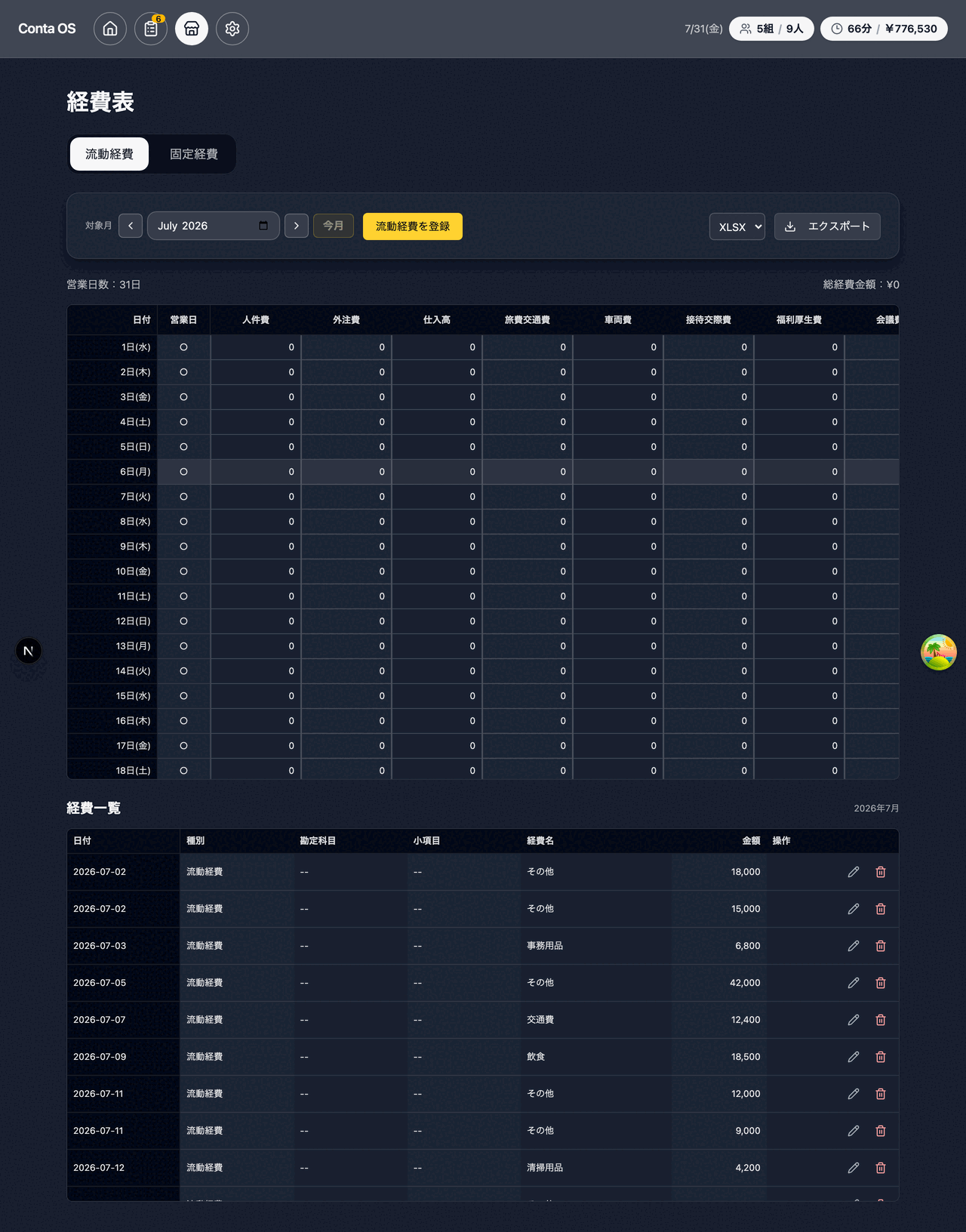The width and height of the screenshot is (966, 1232).
Task: Go to previous month with left chevron
Action: coord(131,226)
